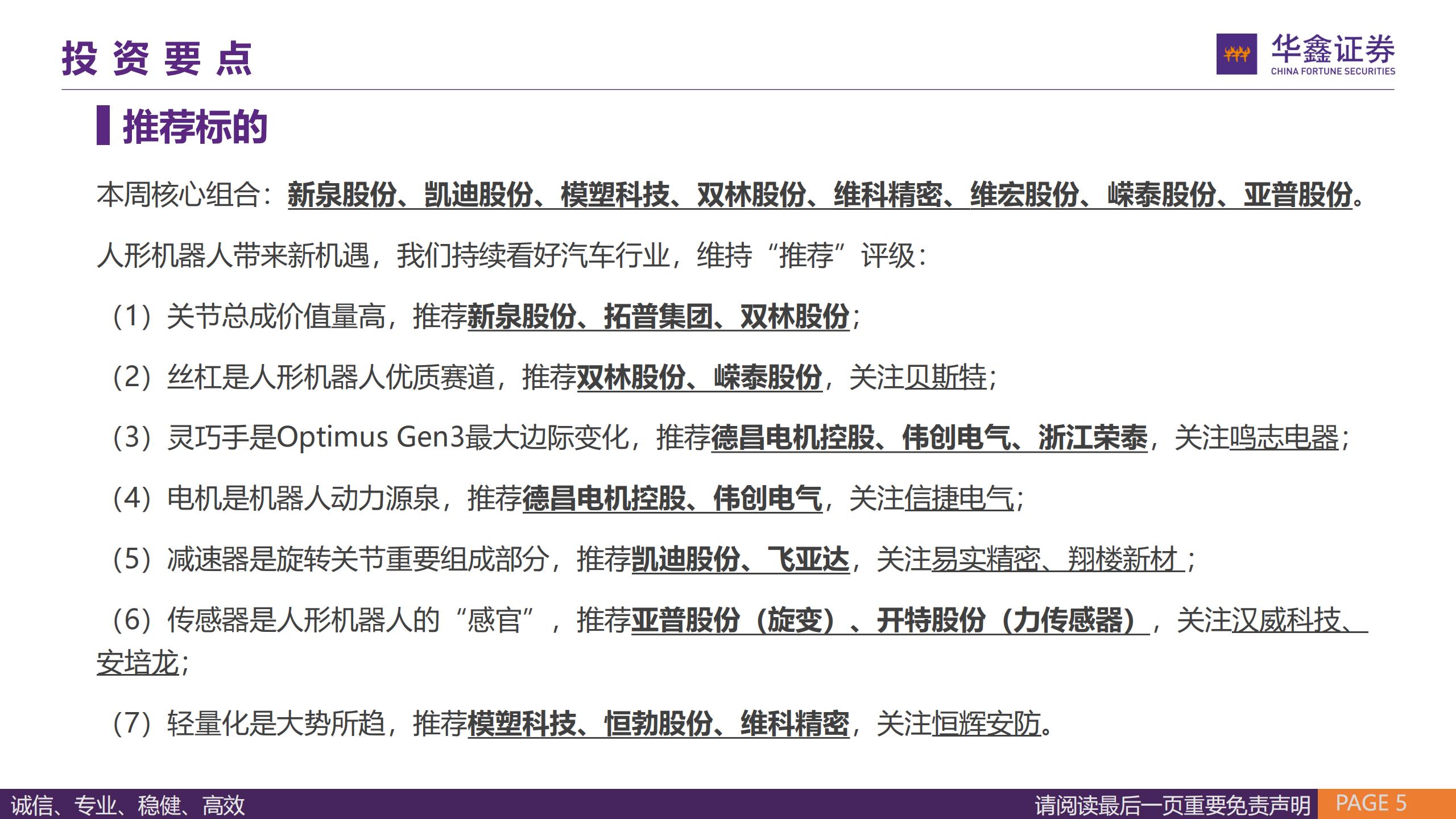Click the underlined 翔楼新材 name
The width and height of the screenshot is (1456, 819).
[1123, 559]
